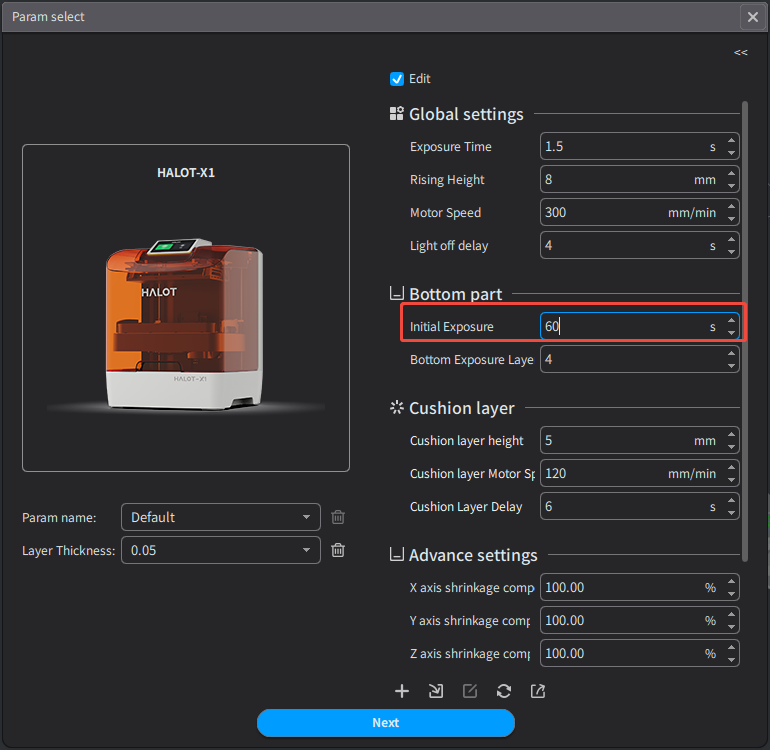
Task: Increase Exposure Time with up arrow
Action: coord(732,141)
